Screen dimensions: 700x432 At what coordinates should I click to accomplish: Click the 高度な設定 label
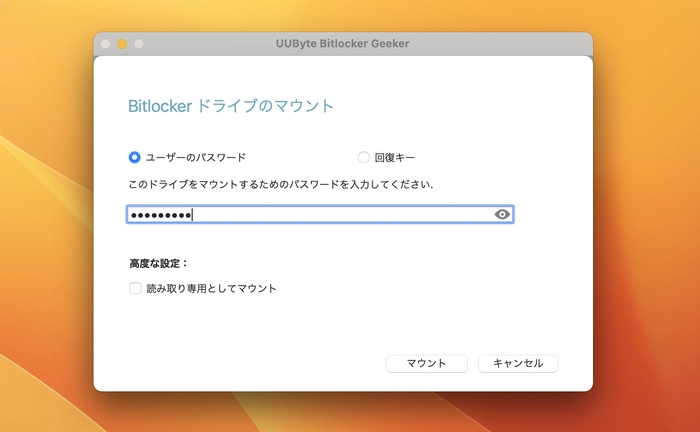[x=158, y=264]
